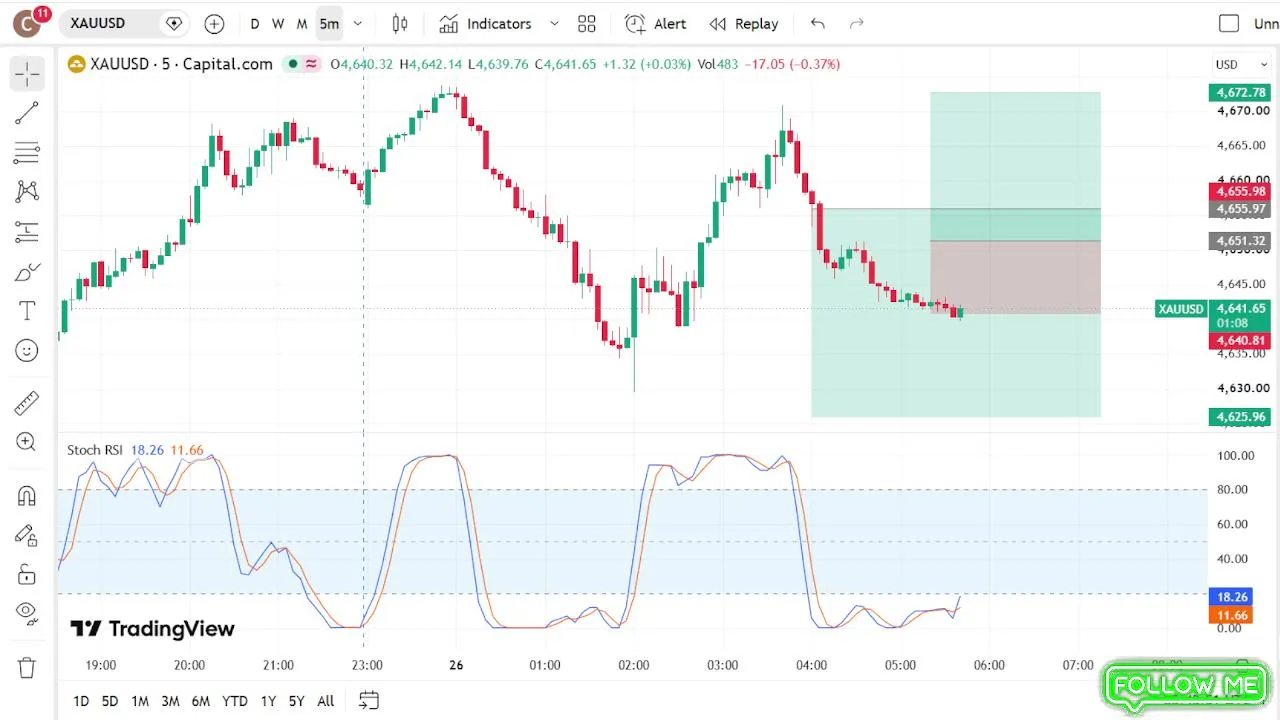This screenshot has width=1280, height=720.
Task: Open the user profile avatar menu
Action: coord(27,23)
